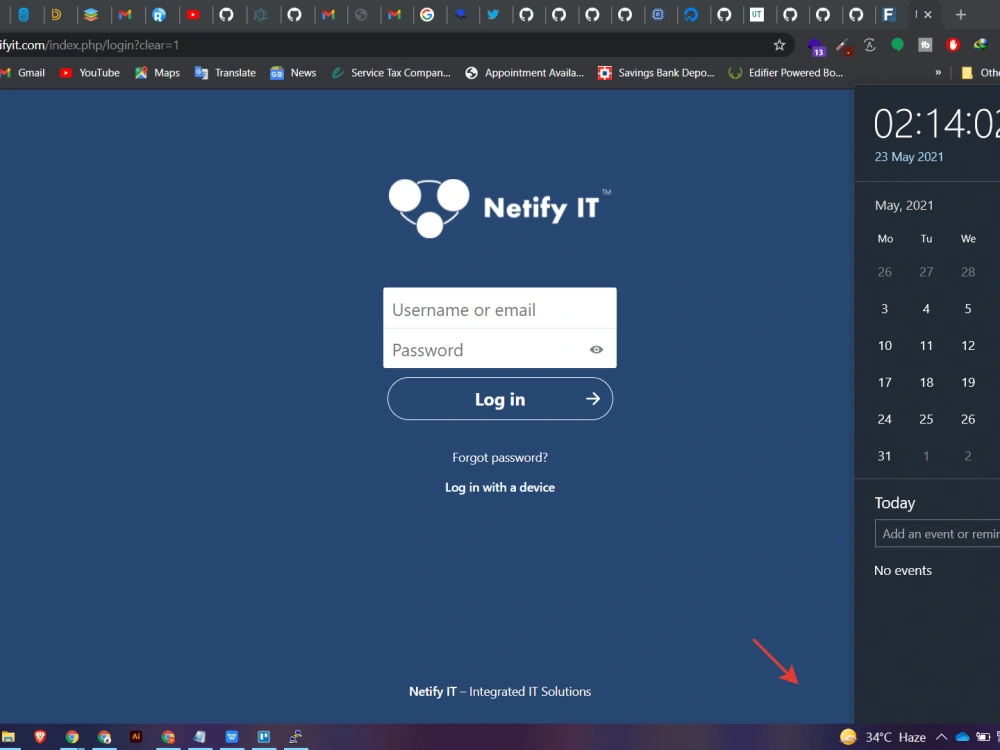Open the News bookmark

pos(293,73)
